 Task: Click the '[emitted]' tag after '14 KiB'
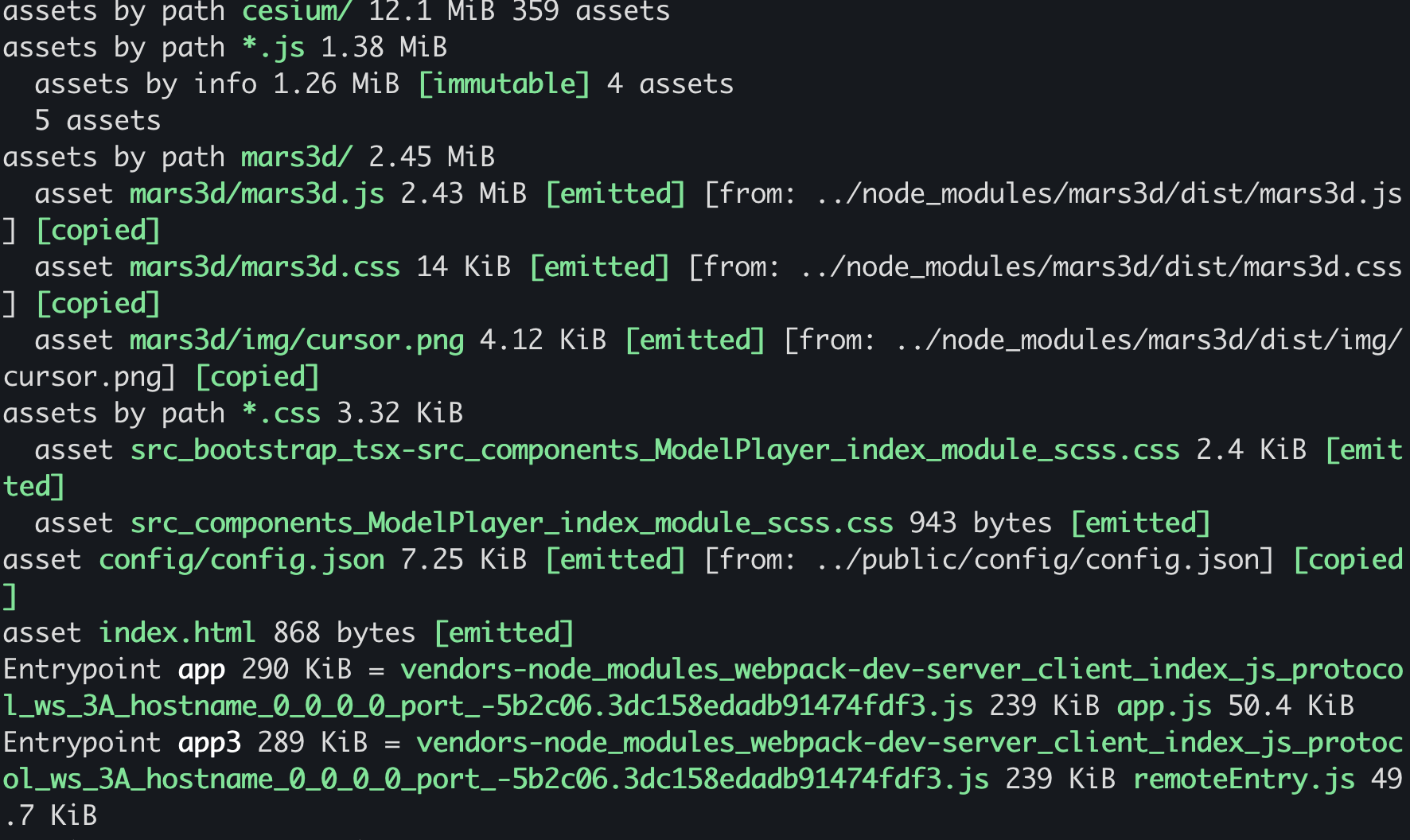[x=599, y=267]
